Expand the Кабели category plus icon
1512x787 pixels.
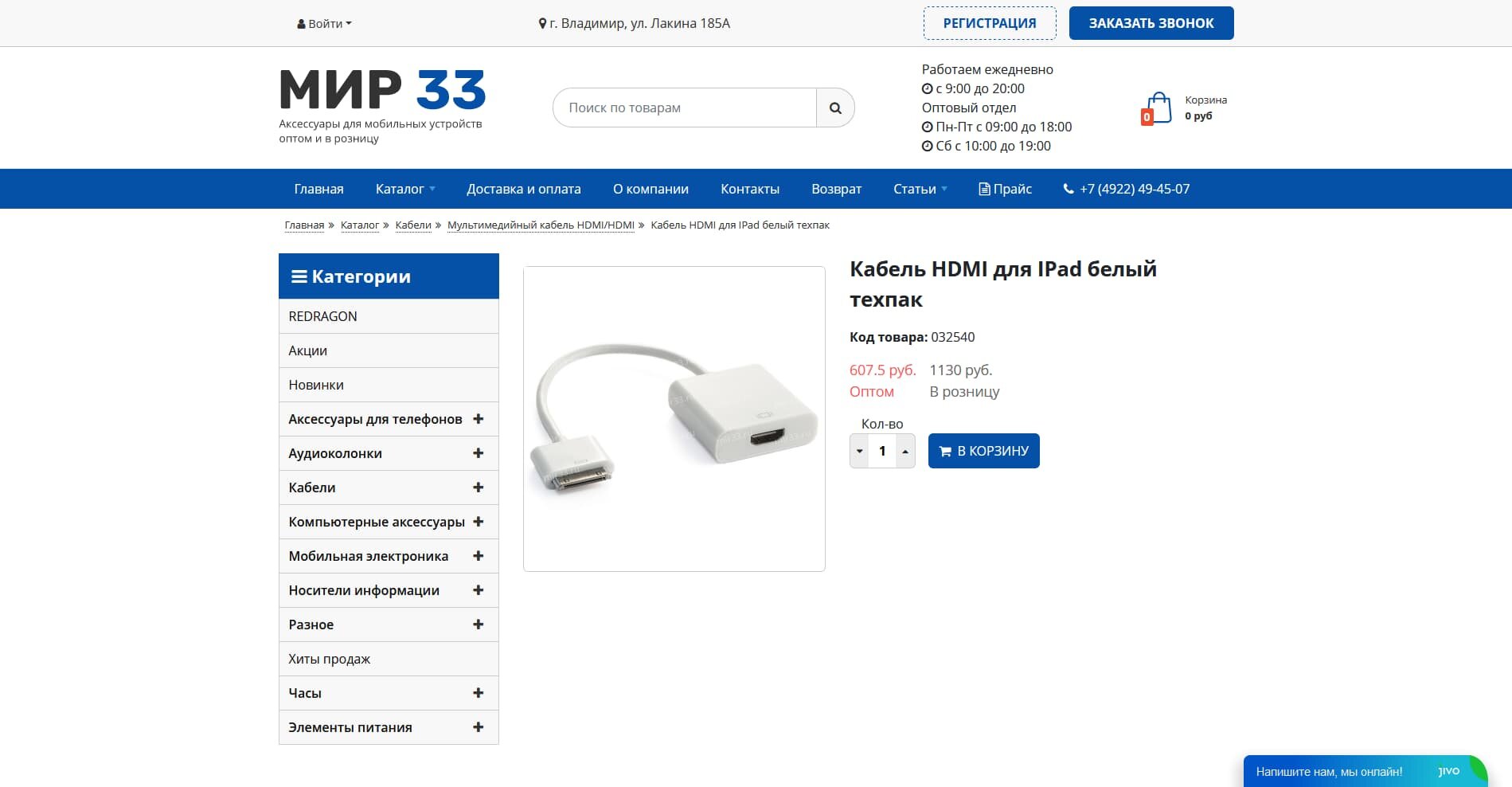tap(478, 487)
